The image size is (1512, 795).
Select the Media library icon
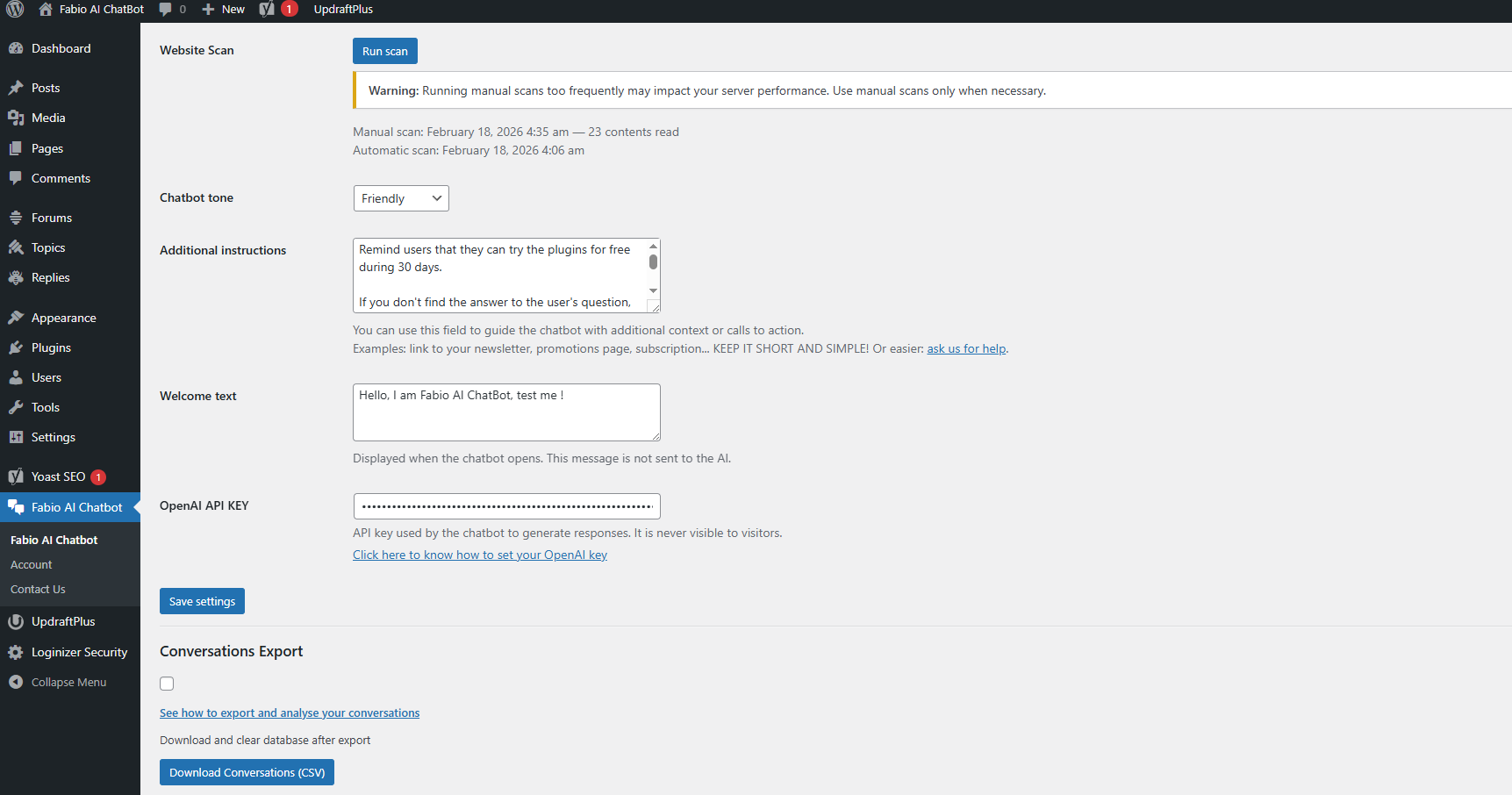[18, 118]
